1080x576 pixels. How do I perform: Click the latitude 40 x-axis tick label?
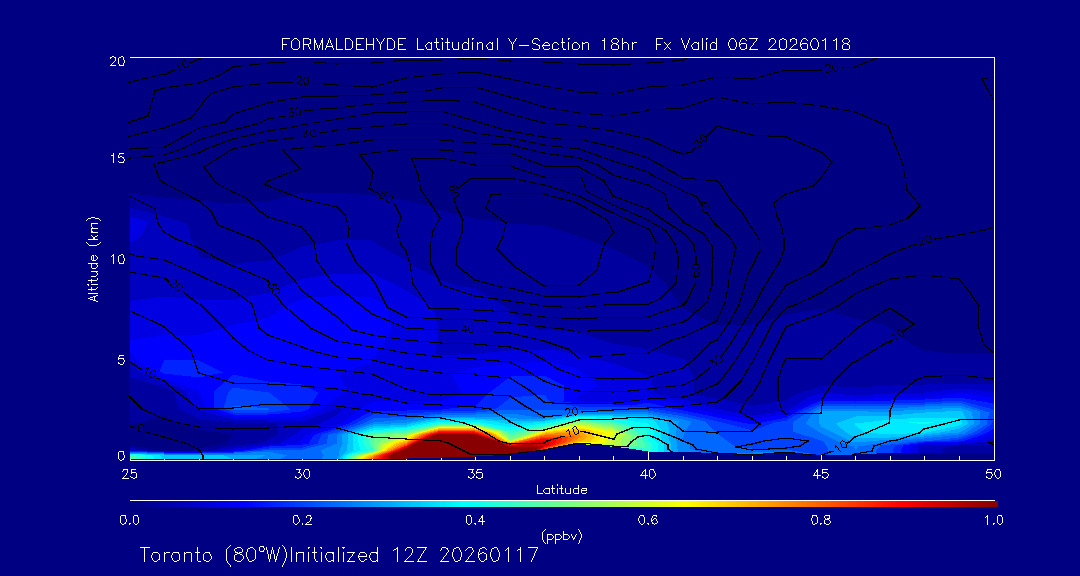click(x=648, y=473)
